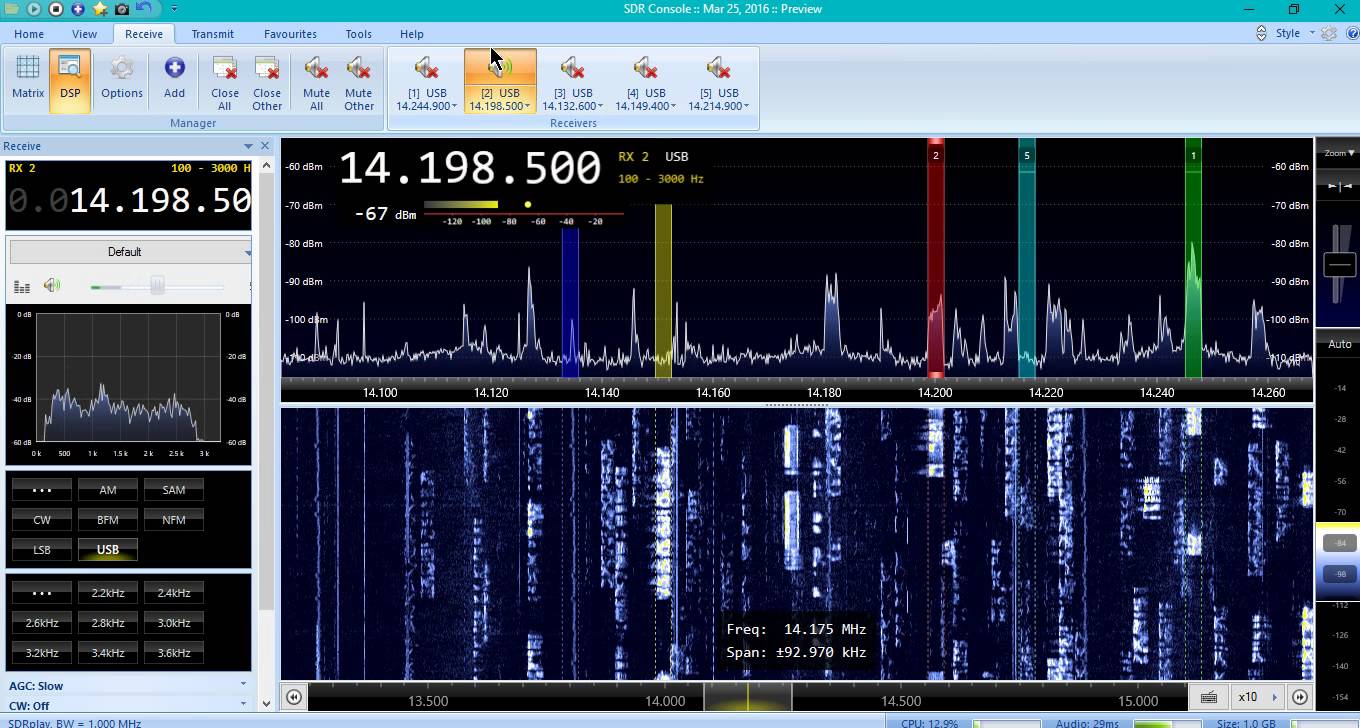Select the DSP icon in the ribbon
1360x728 pixels.
[70, 80]
